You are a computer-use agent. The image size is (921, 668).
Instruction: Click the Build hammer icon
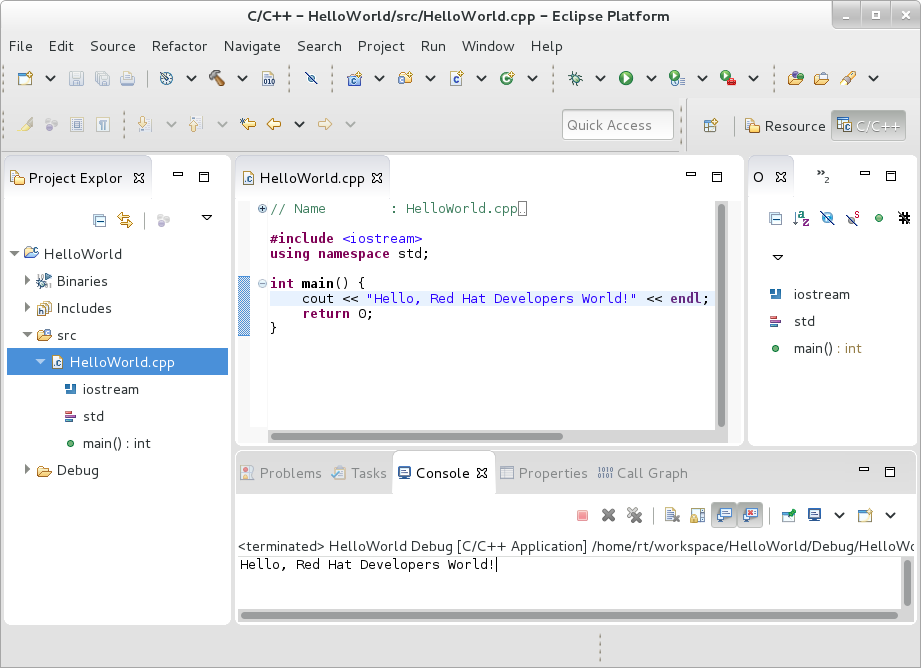(x=217, y=78)
